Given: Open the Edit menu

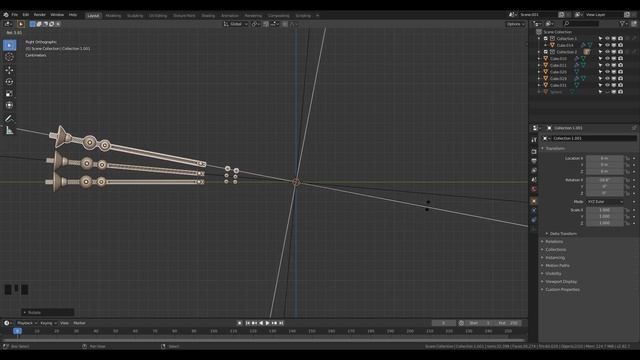Looking at the screenshot, I should point(26,15).
